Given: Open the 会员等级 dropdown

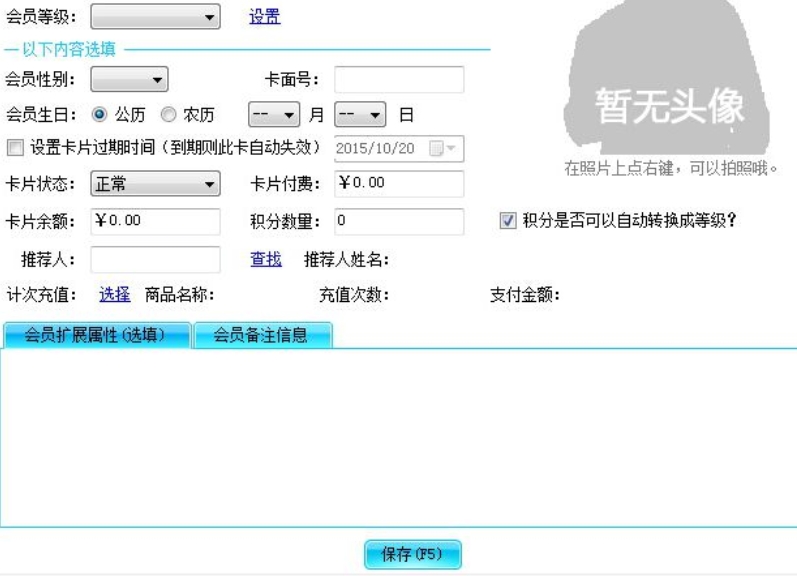Looking at the screenshot, I should click(x=155, y=17).
